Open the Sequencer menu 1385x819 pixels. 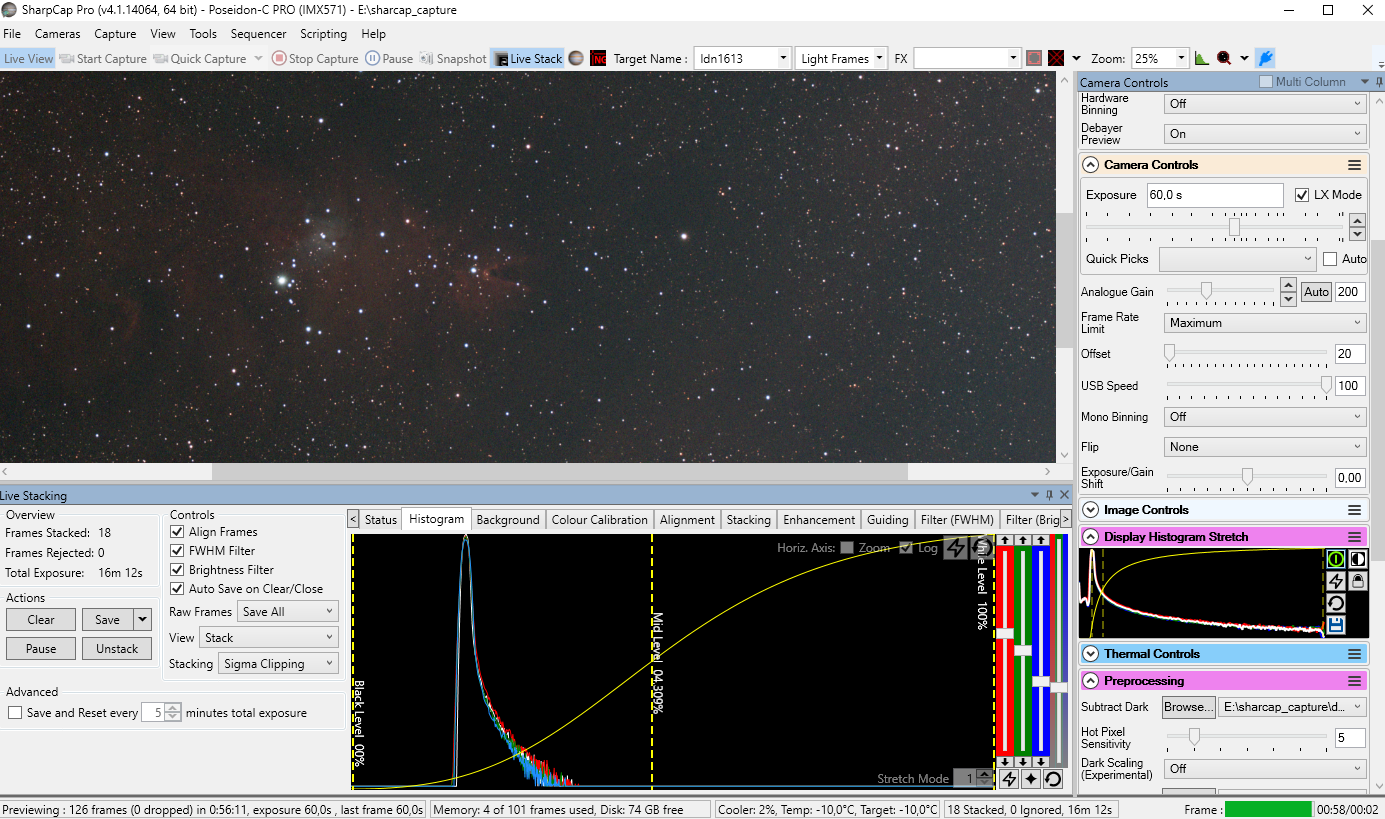259,34
